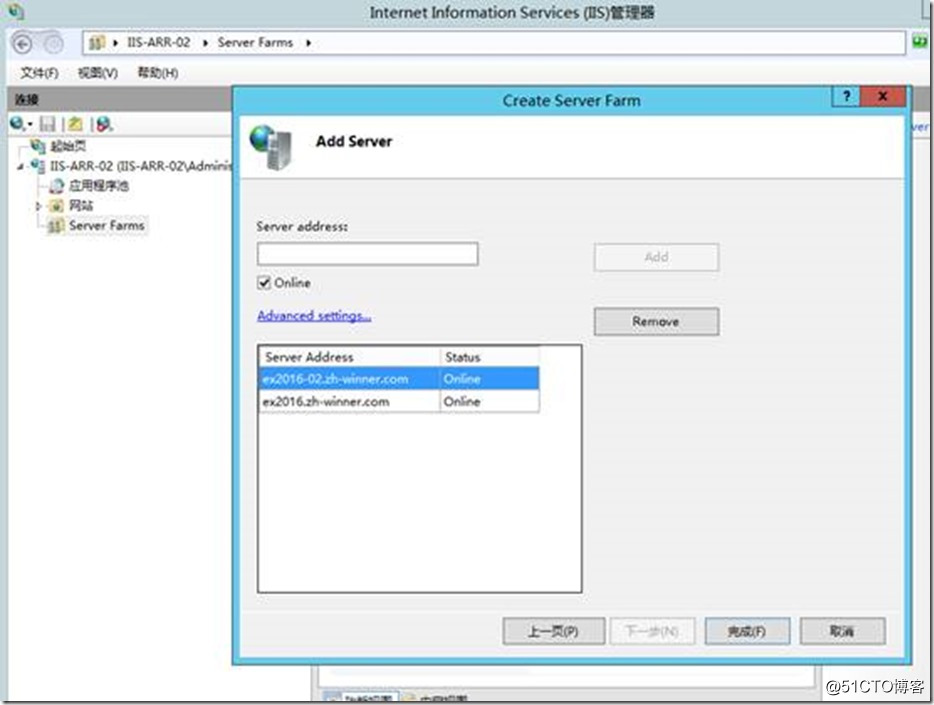Click the Back navigation arrow in IIS Manager
The height and width of the screenshot is (705, 934).
23,44
